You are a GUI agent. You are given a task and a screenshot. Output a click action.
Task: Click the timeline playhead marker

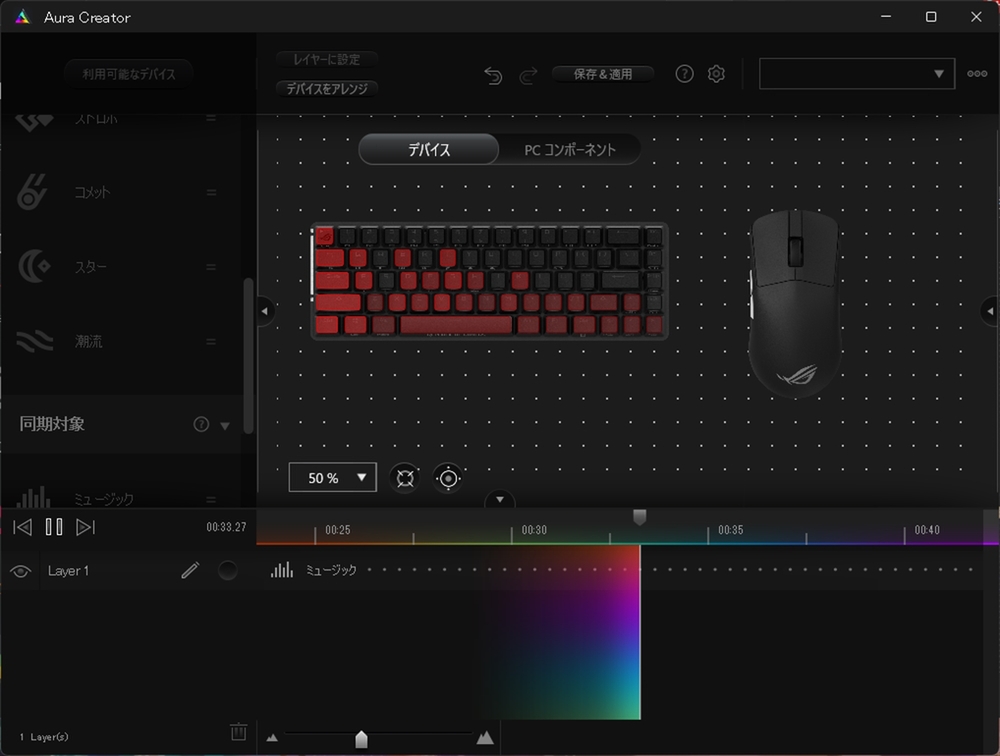pyautogui.click(x=640, y=517)
